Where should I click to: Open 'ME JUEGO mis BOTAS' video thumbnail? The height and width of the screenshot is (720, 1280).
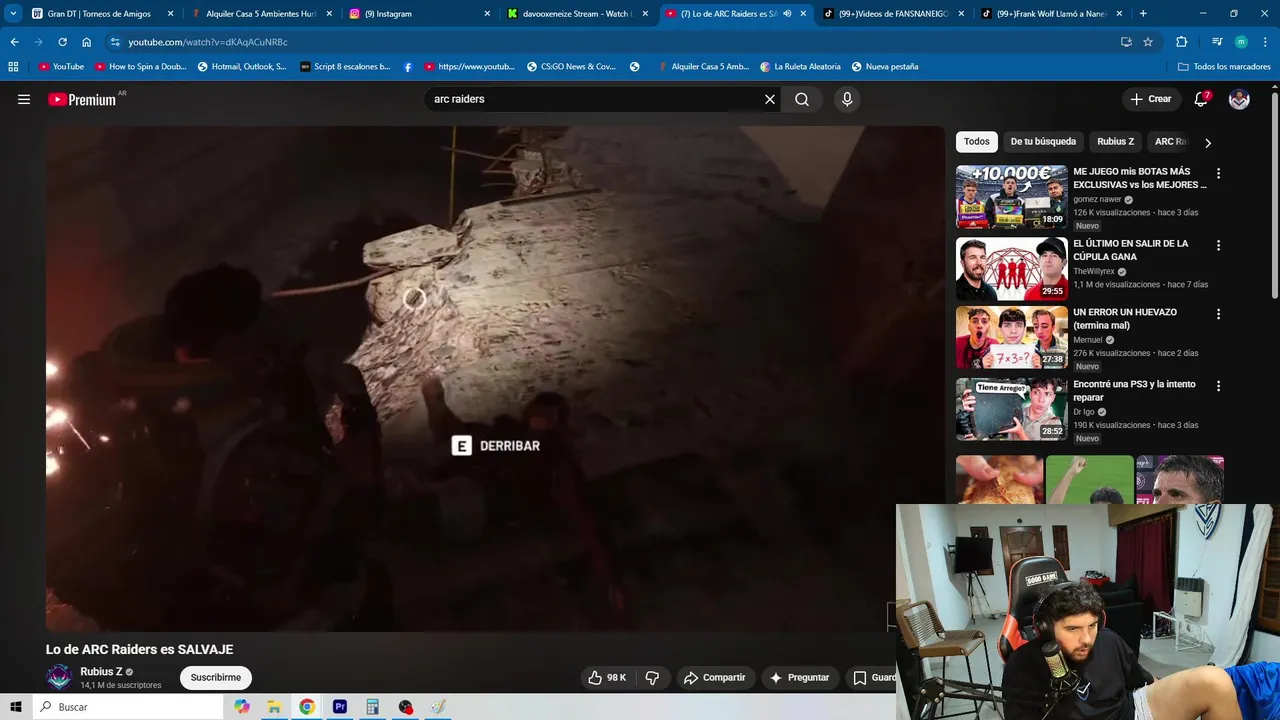pos(1011,197)
